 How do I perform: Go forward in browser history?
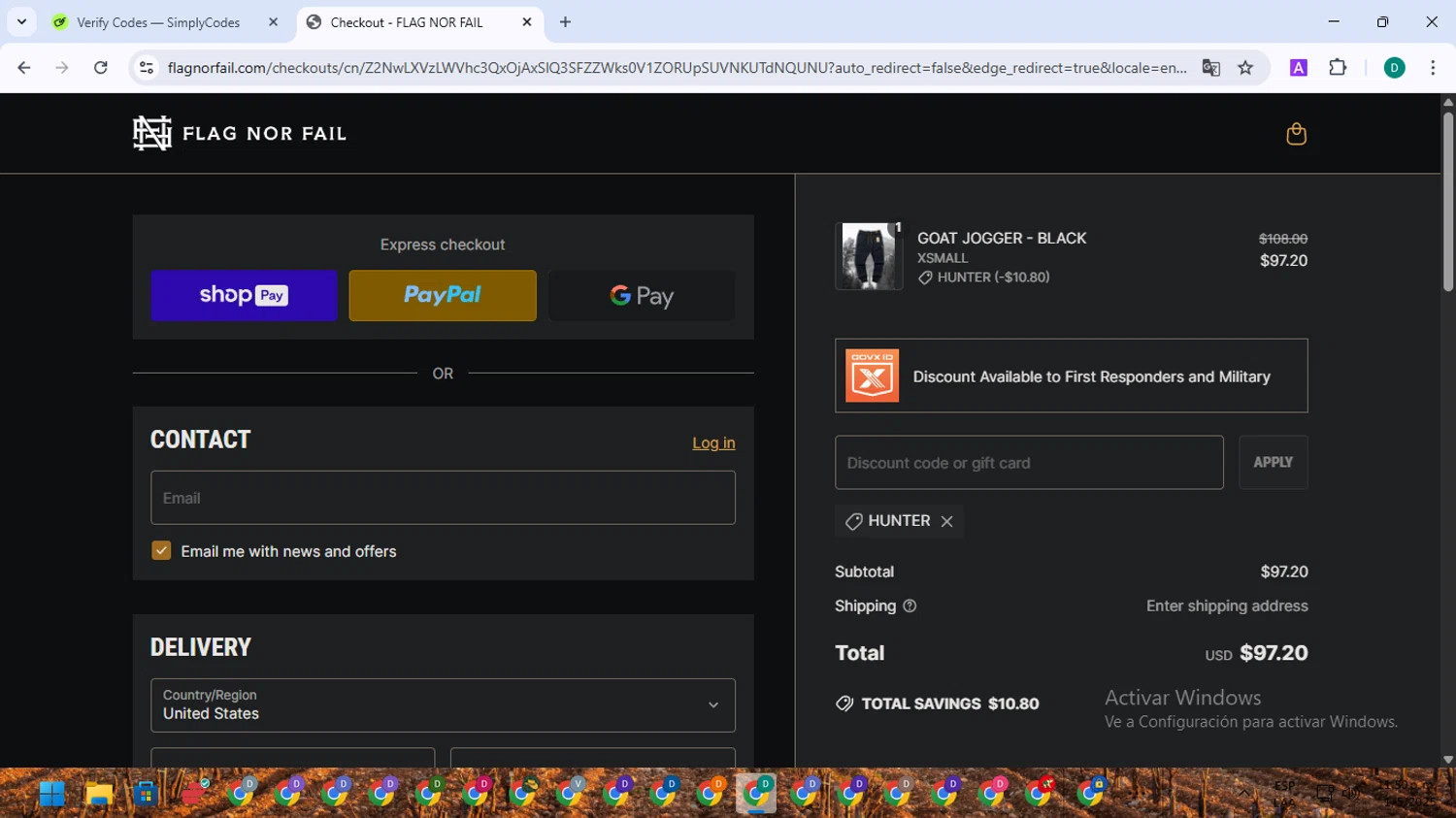[62, 68]
